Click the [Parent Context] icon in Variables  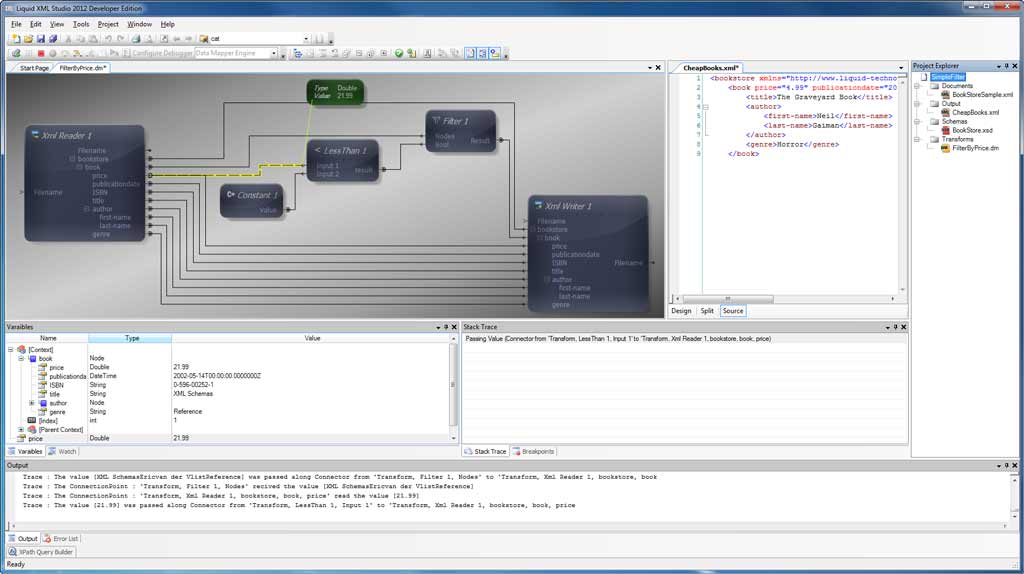[31, 430]
